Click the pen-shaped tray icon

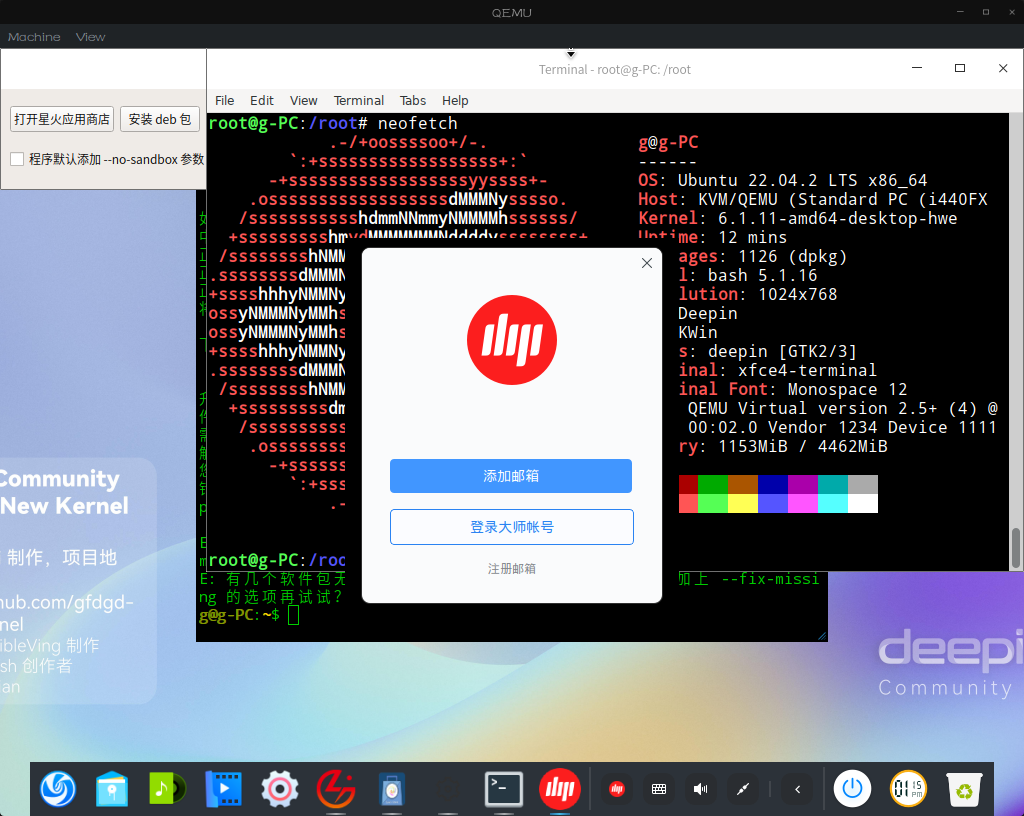pyautogui.click(x=743, y=789)
